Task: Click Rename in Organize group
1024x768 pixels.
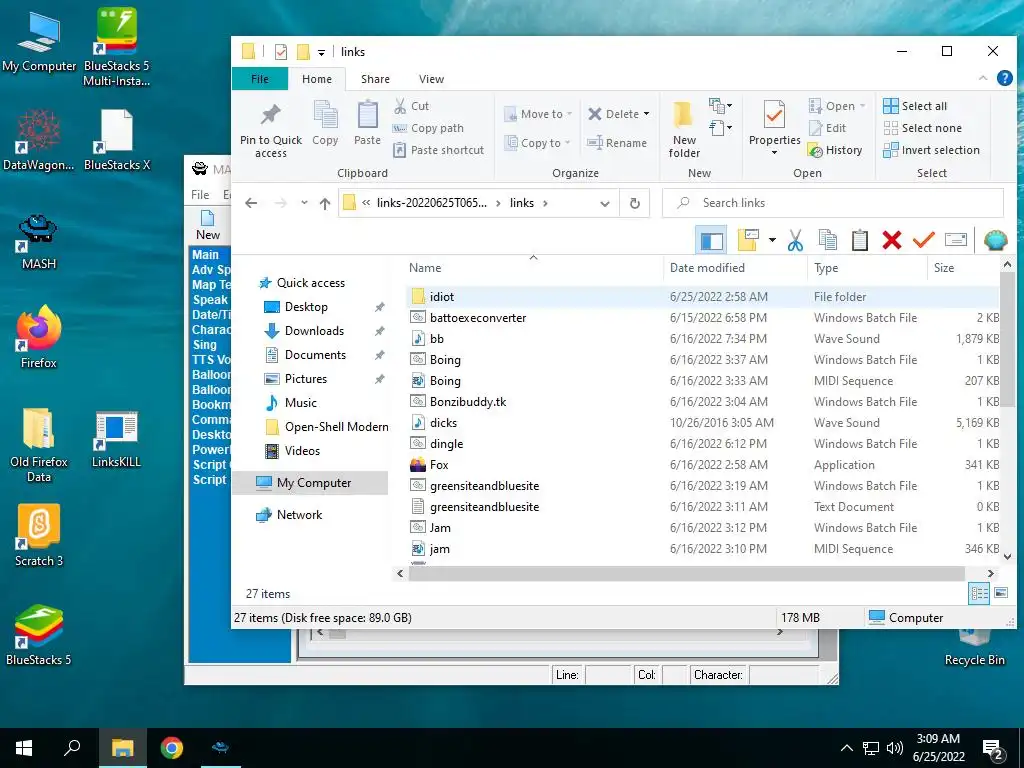Action: tap(616, 143)
